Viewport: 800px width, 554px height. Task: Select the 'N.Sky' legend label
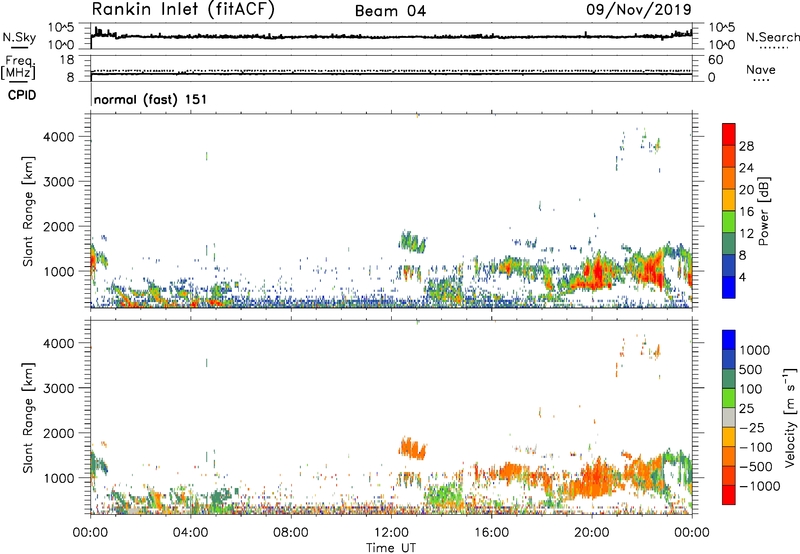coord(19,37)
